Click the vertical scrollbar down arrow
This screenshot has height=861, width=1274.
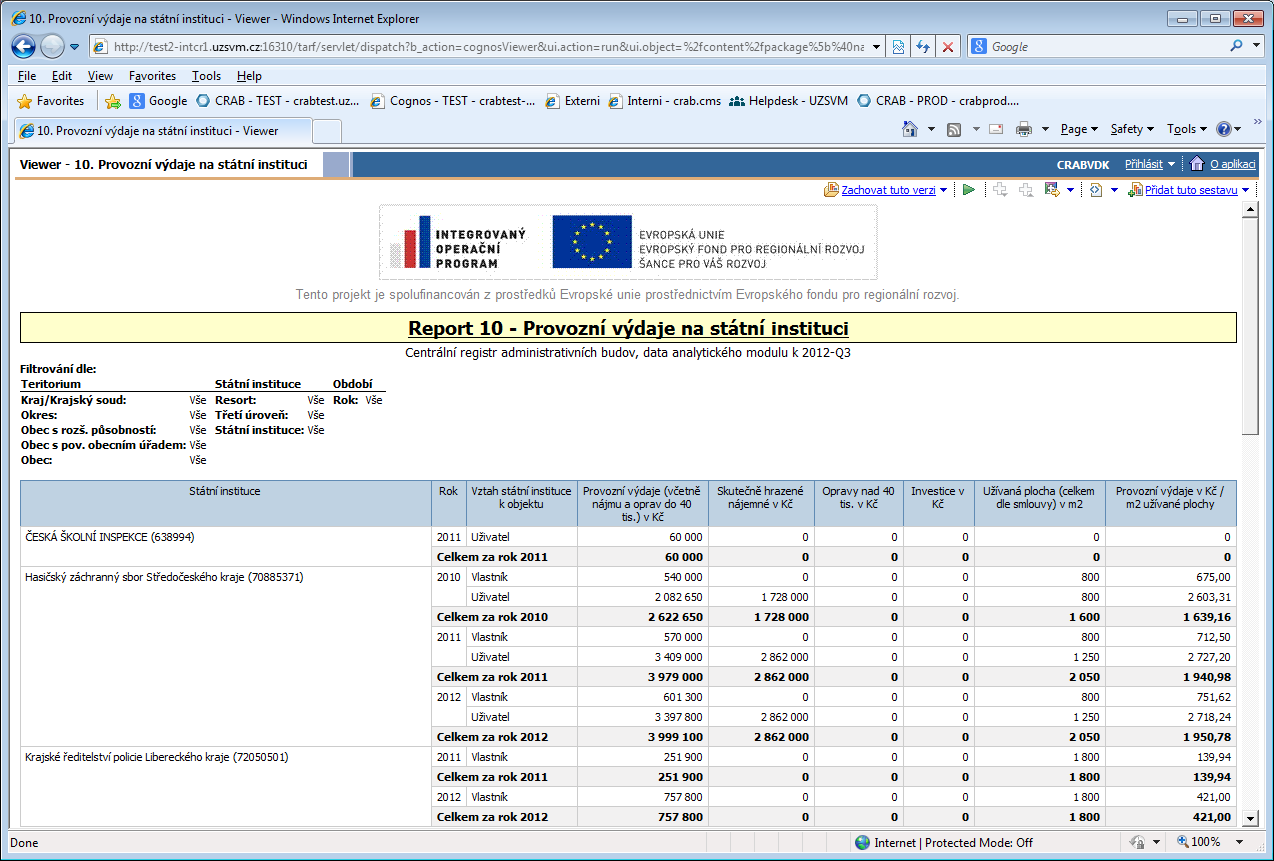click(1249, 818)
